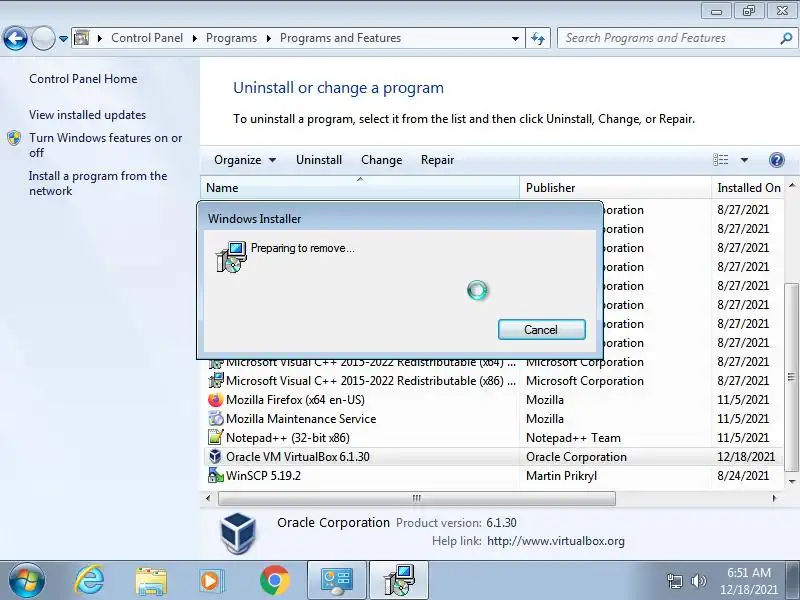Open http://www.virtualbox.org help link
Image resolution: width=800 pixels, height=600 pixels.
point(556,541)
